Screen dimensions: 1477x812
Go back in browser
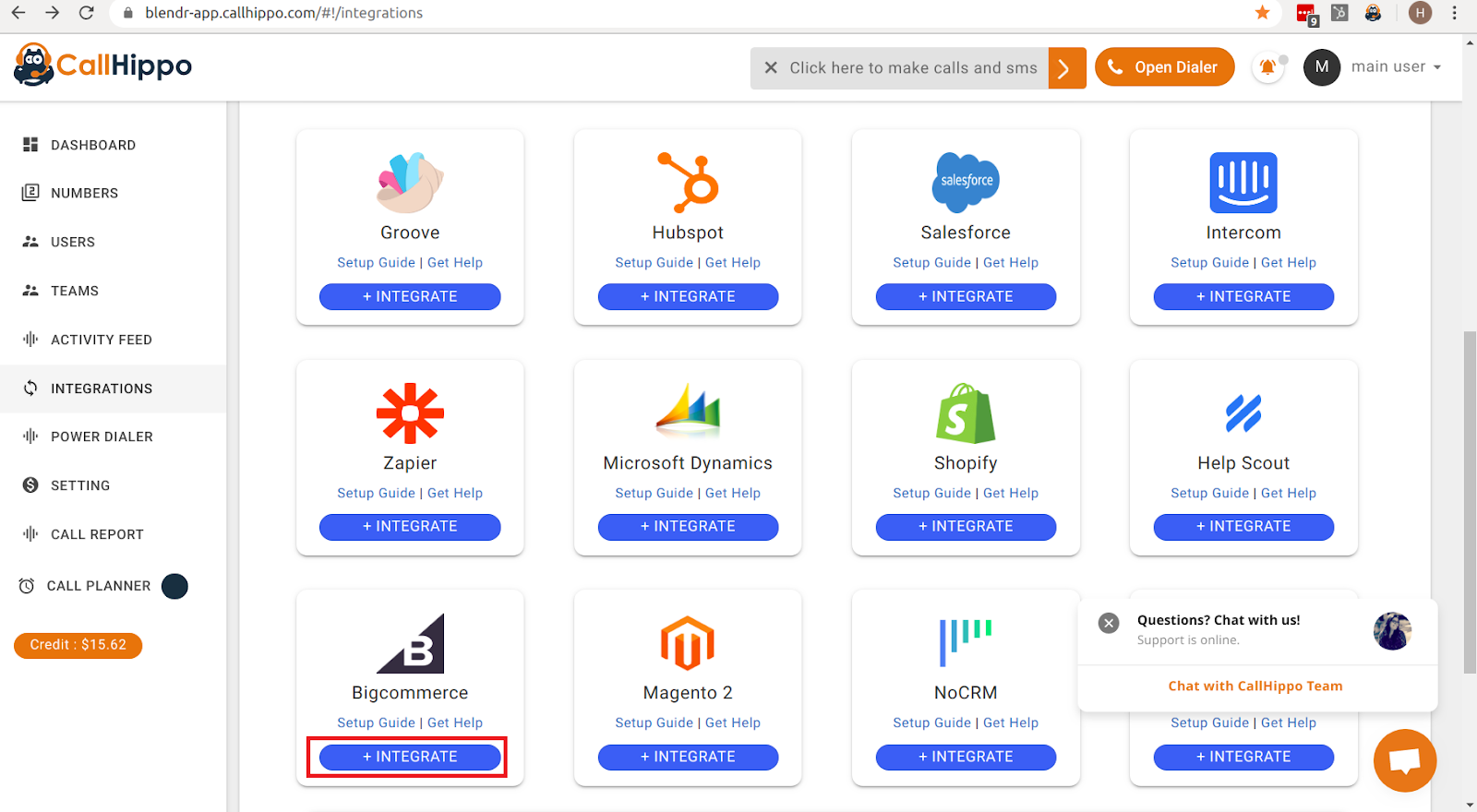(x=18, y=13)
